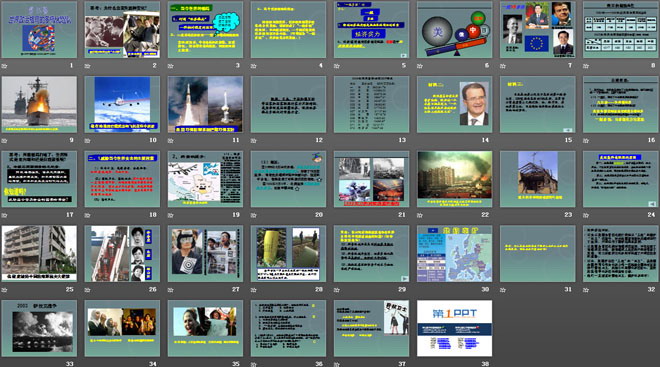Select slide 35 shouting woman thumbnail

[x=205, y=328]
